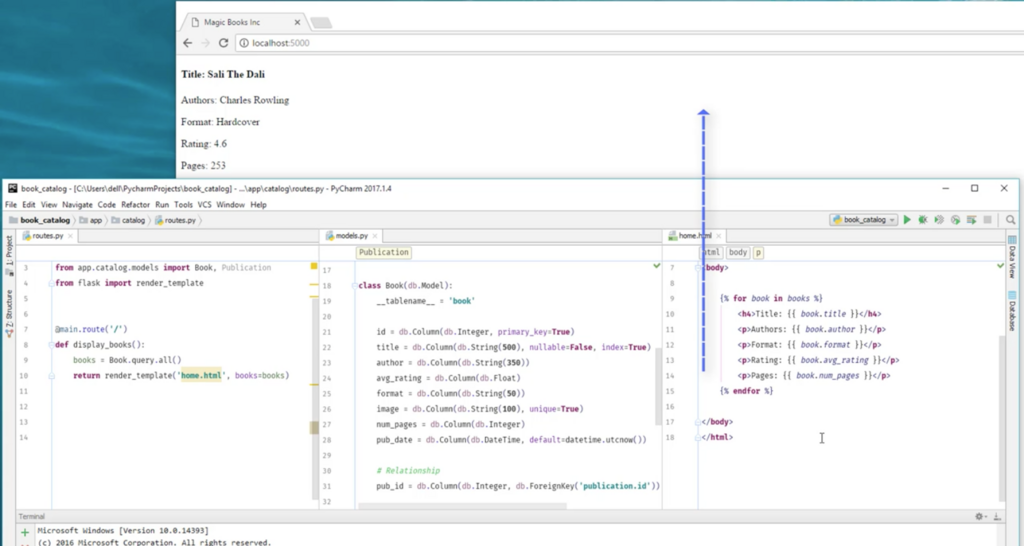Open the Edit menu

(x=29, y=204)
